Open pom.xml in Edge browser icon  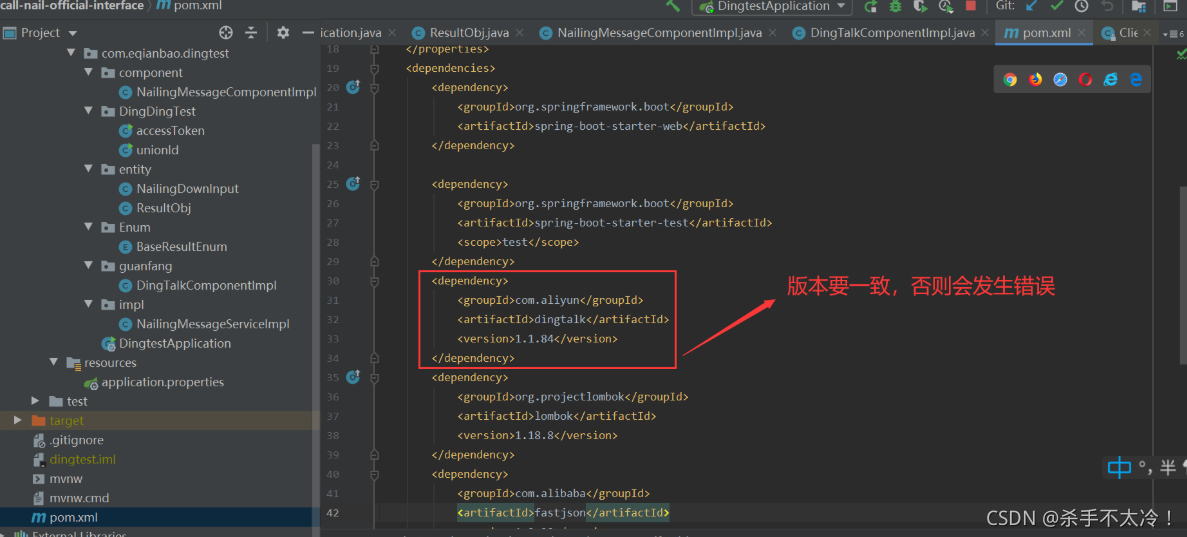point(1136,80)
